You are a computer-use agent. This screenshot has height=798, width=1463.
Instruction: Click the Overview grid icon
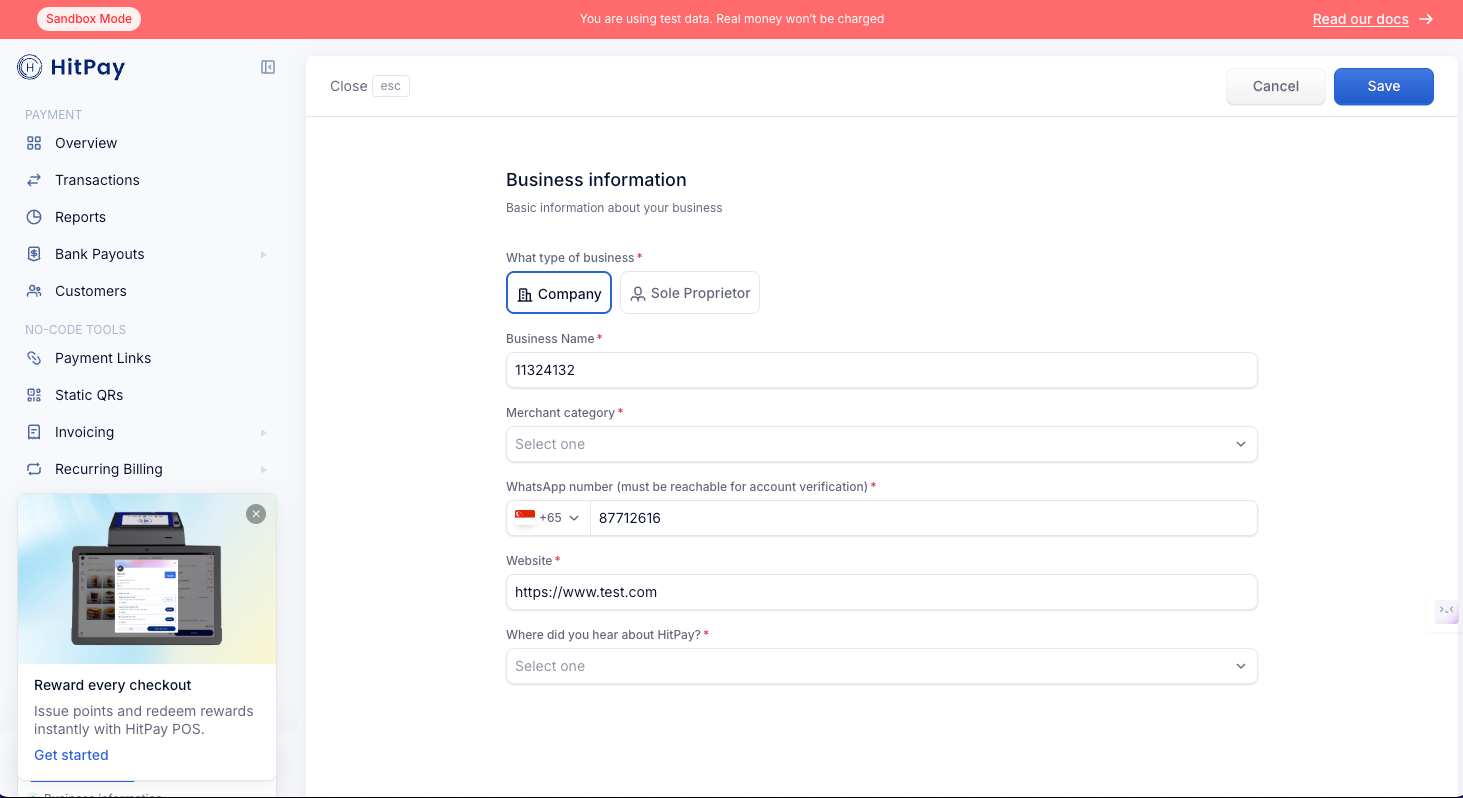point(34,143)
